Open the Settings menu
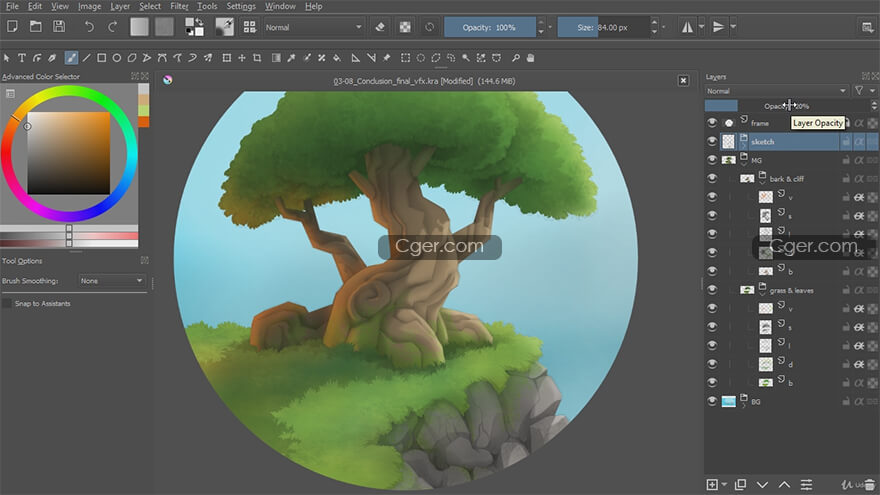880x495 pixels. (241, 6)
